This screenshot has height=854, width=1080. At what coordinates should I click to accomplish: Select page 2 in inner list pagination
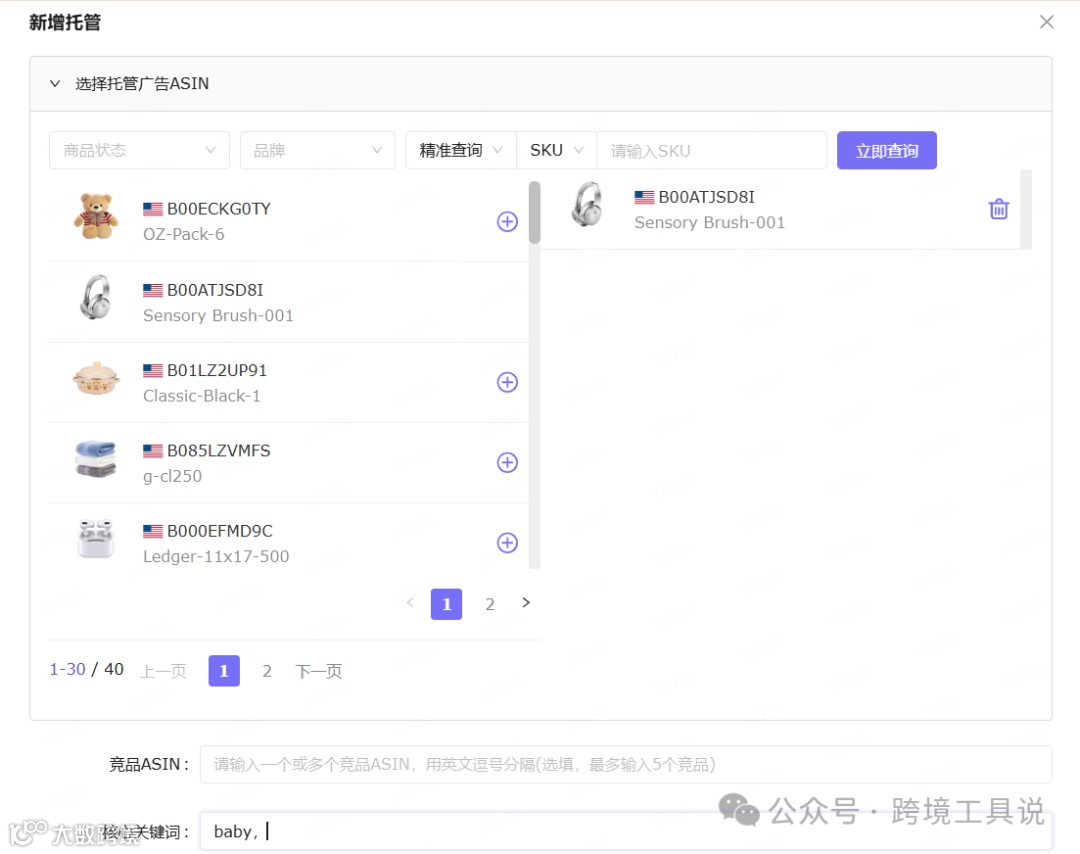tap(490, 604)
